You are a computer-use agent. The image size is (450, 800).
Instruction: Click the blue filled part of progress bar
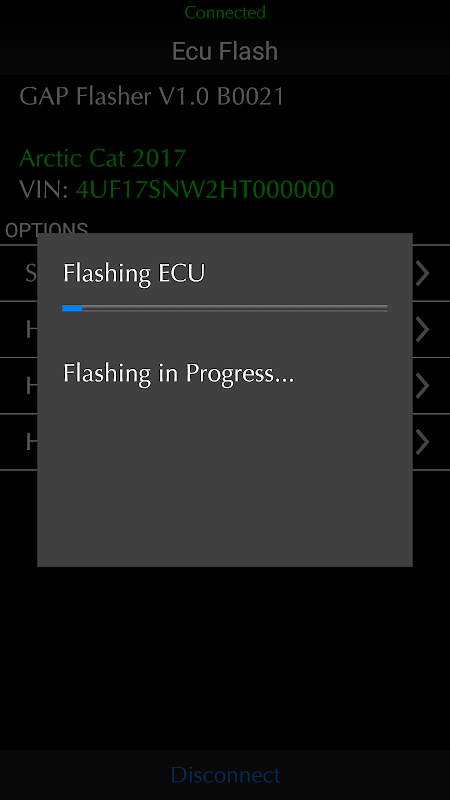[x=72, y=308]
